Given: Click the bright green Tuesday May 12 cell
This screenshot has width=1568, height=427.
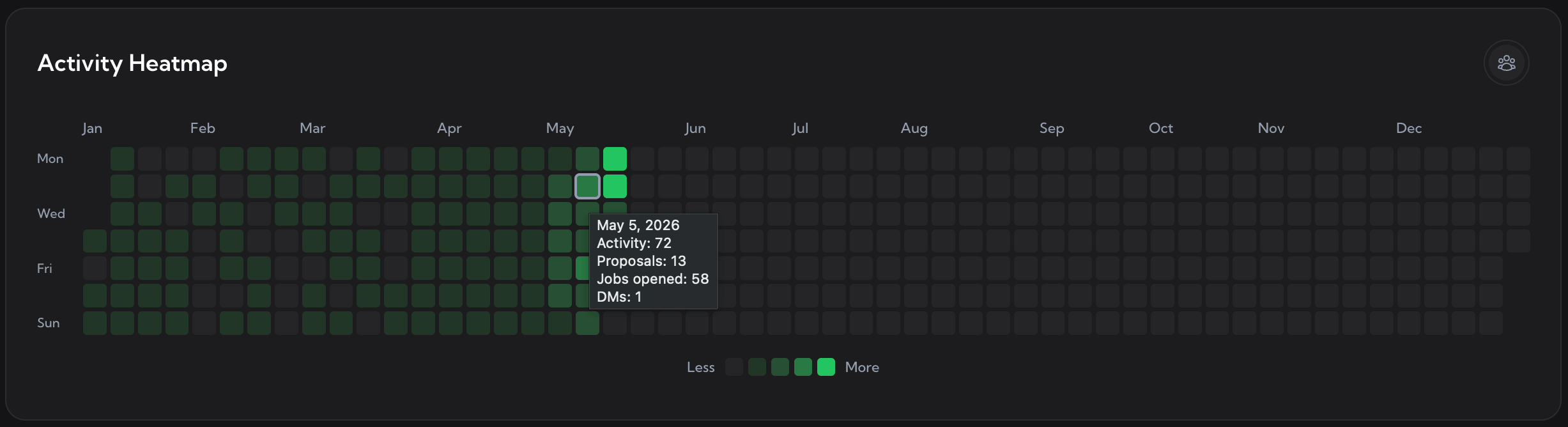Looking at the screenshot, I should click(x=615, y=186).
